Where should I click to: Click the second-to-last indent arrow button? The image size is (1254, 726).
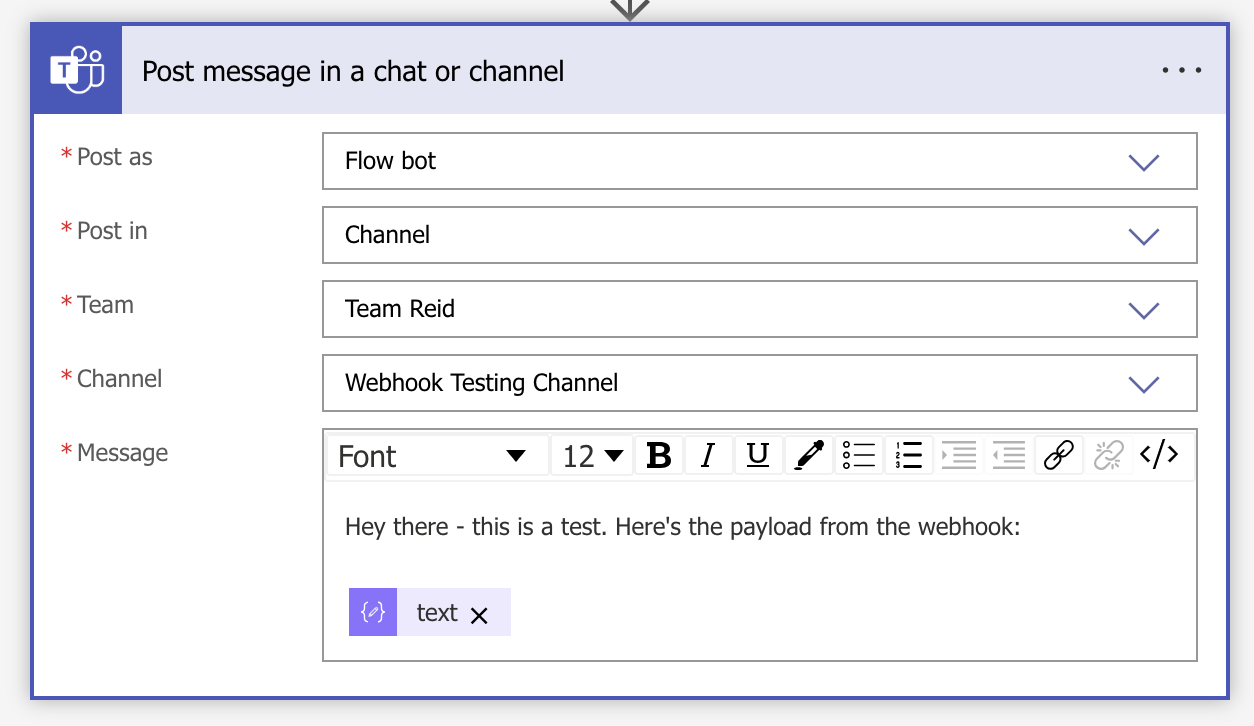pos(959,456)
